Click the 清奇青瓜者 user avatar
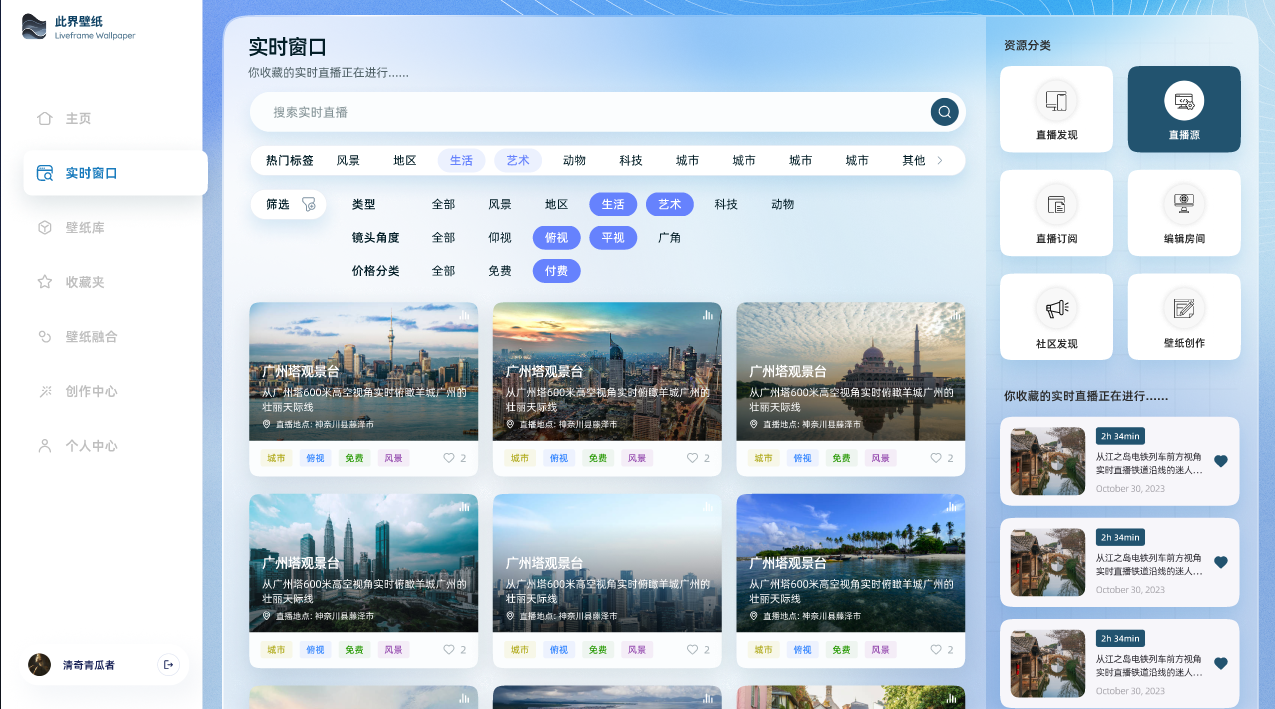1275x709 pixels. tap(40, 664)
